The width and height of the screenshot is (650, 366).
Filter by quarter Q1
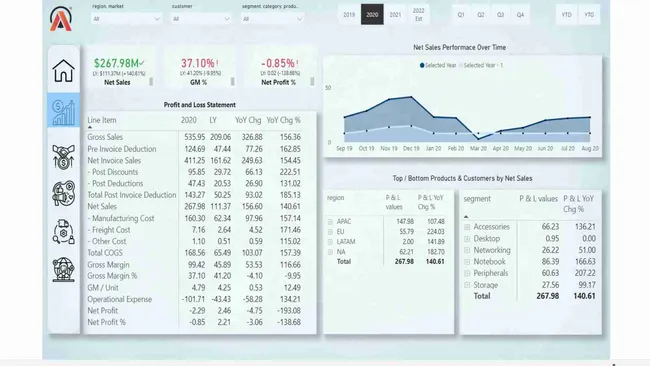461,15
